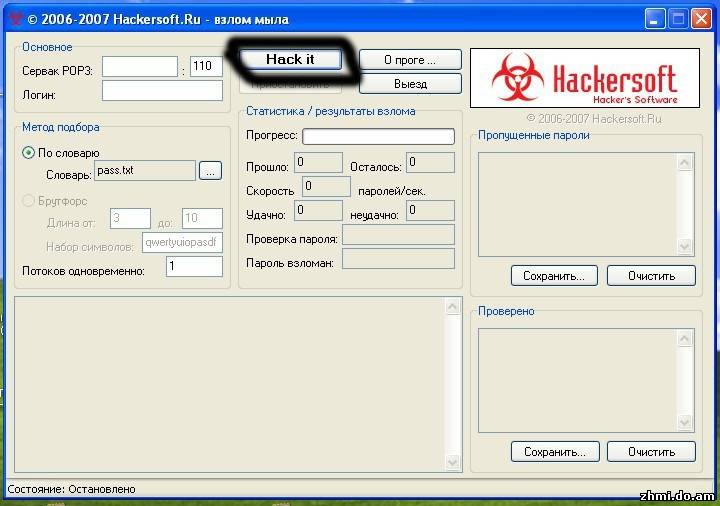
Task: Click the Потоков одновременно threads field
Action: pos(194,266)
